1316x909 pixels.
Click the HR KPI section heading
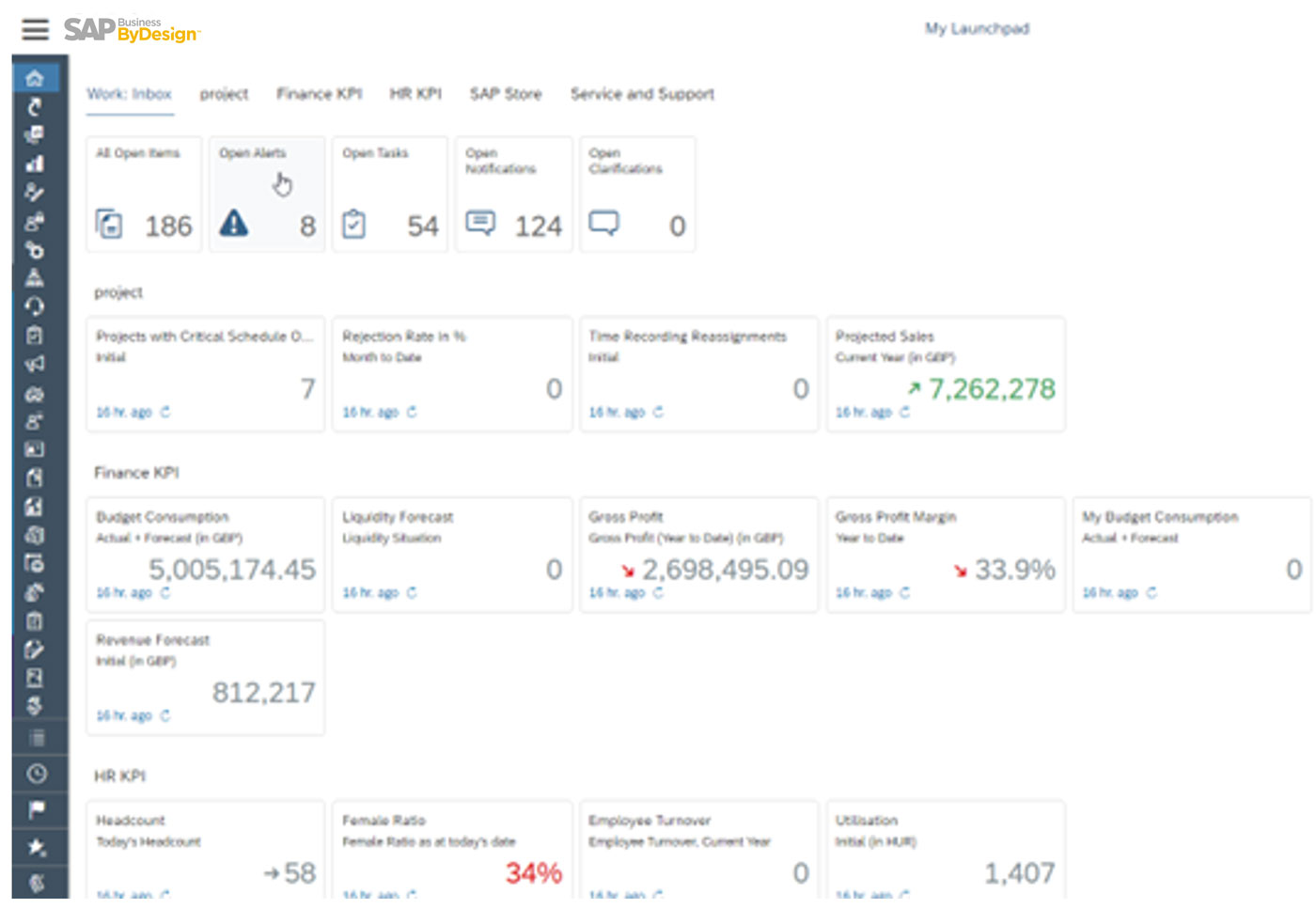tap(119, 776)
